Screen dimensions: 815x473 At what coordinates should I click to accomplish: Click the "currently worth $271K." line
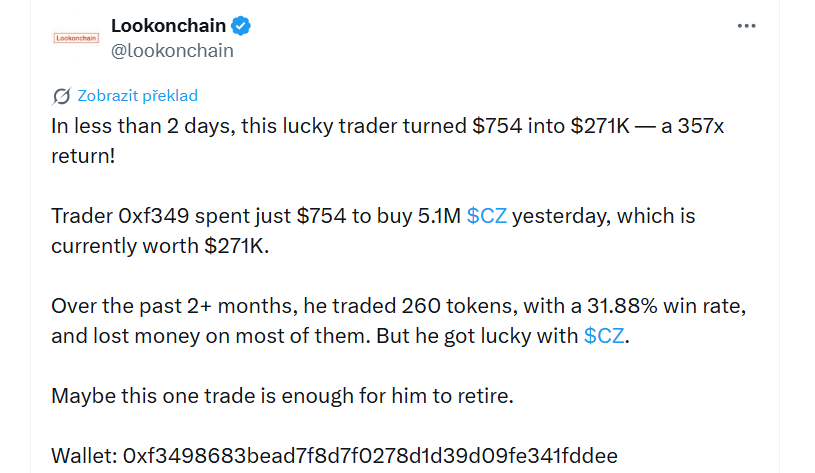160,246
